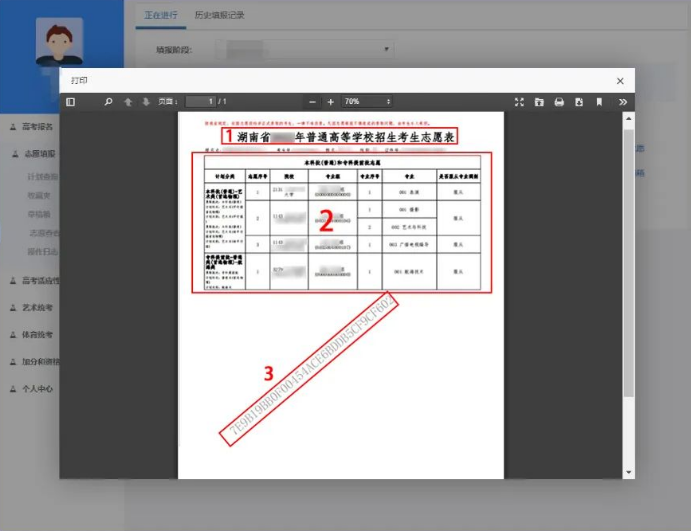Click the scroll down arrow of the viewer
The image size is (691, 531).
(628, 472)
